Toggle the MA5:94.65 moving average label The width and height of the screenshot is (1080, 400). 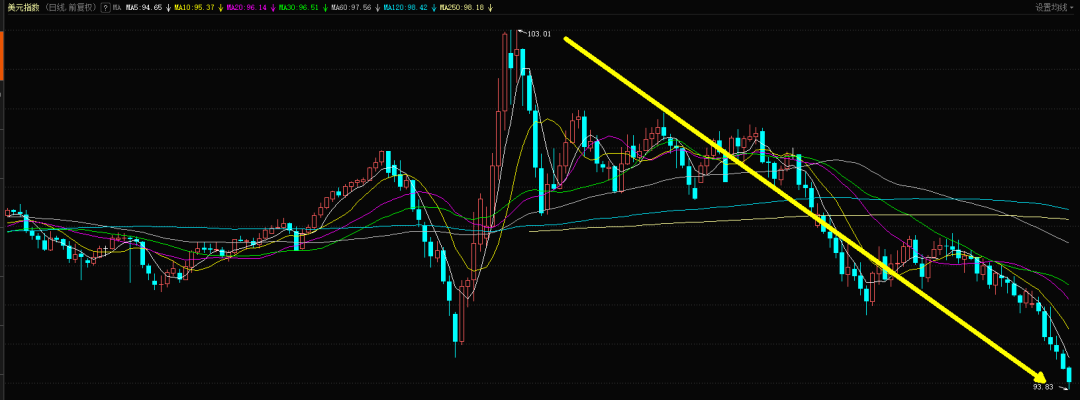(144, 8)
